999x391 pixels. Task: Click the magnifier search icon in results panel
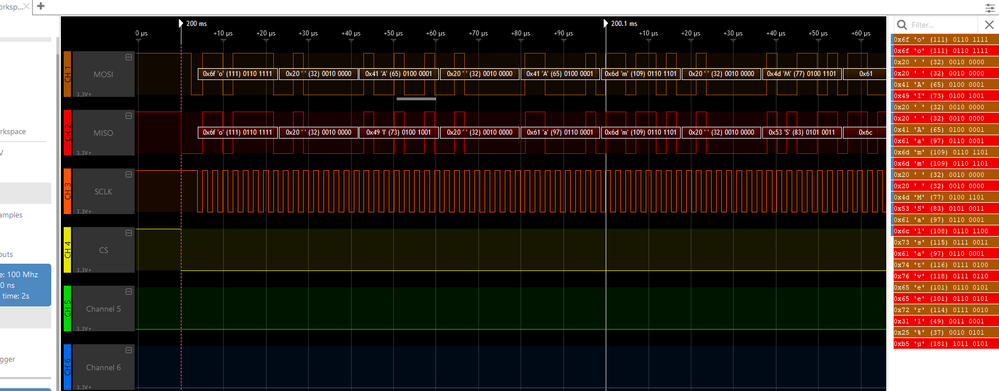(902, 25)
